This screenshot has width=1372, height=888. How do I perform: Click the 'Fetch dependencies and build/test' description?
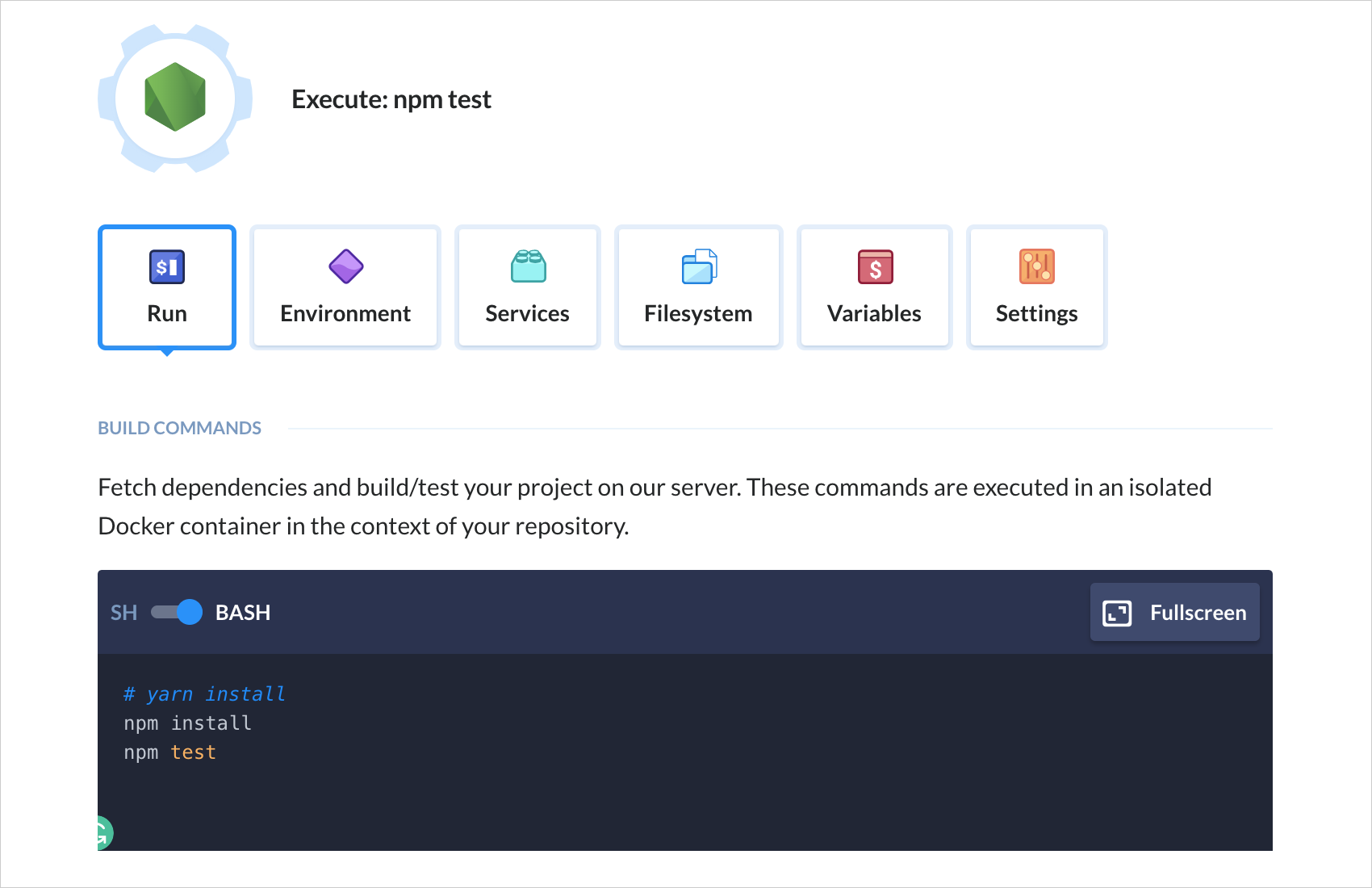[655, 507]
